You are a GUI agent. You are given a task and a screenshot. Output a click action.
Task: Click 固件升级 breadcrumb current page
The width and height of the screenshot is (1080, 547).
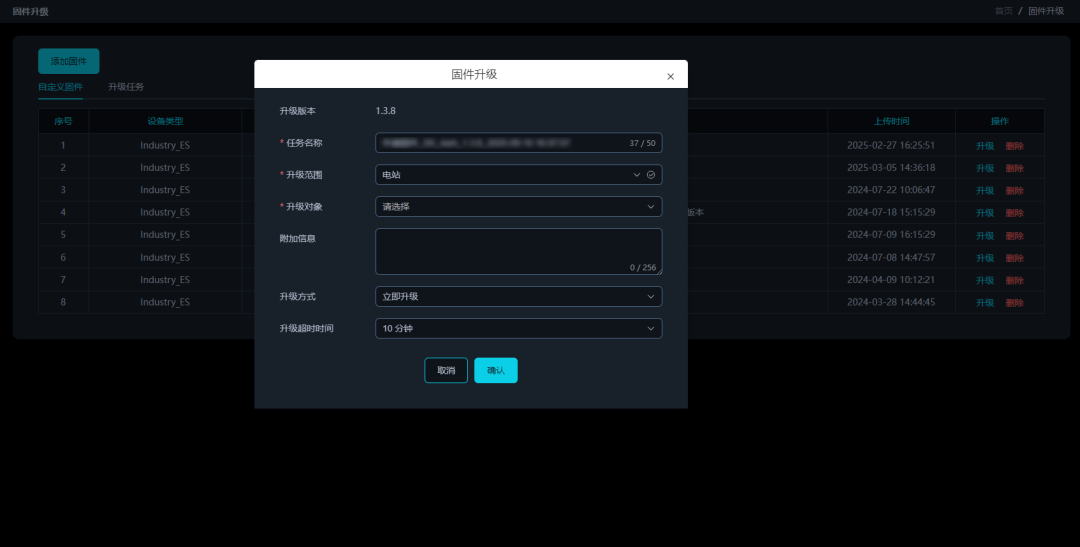1046,11
